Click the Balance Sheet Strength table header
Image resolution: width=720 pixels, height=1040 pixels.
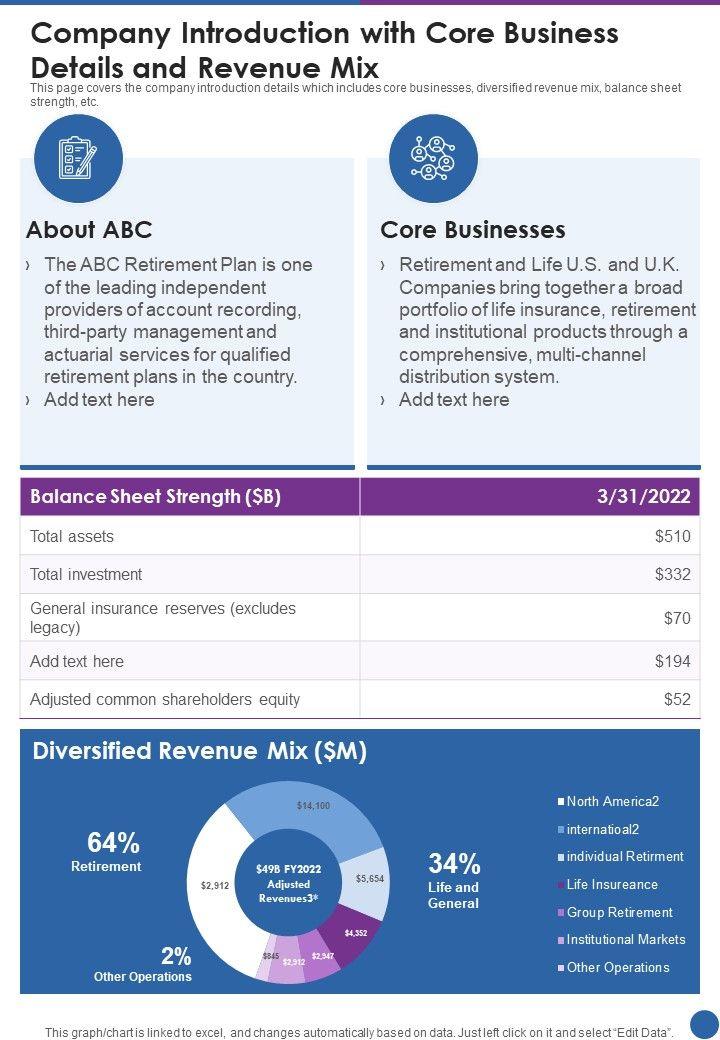(155, 497)
